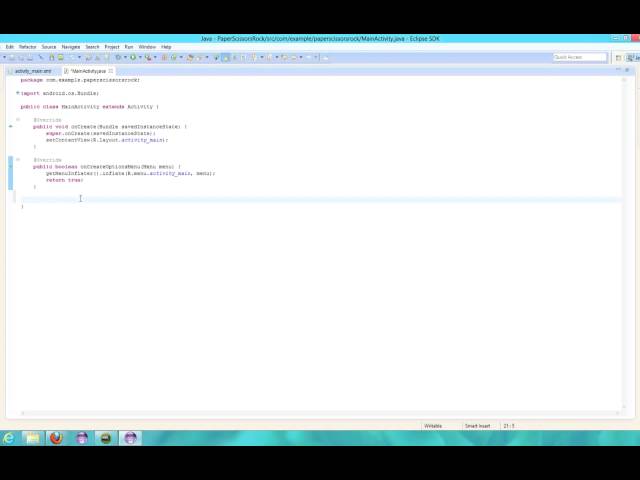Click the Open Type toolbar icon
Viewport: 640px width, 480px height.
pos(190,58)
